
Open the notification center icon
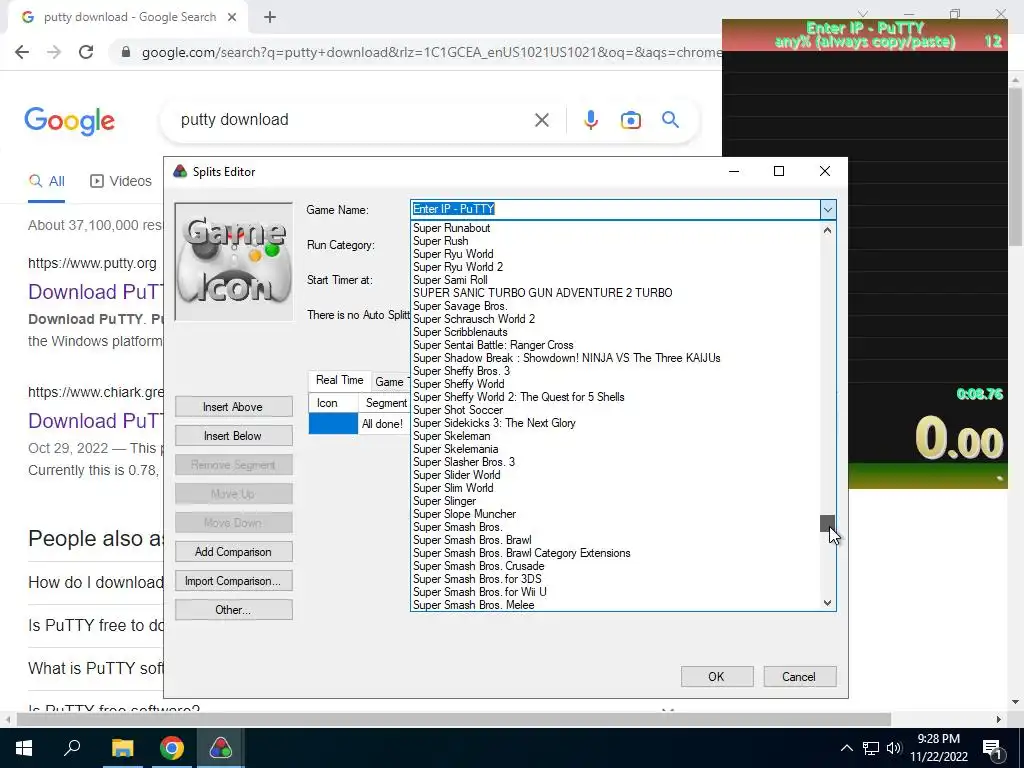pyautogui.click(x=992, y=748)
